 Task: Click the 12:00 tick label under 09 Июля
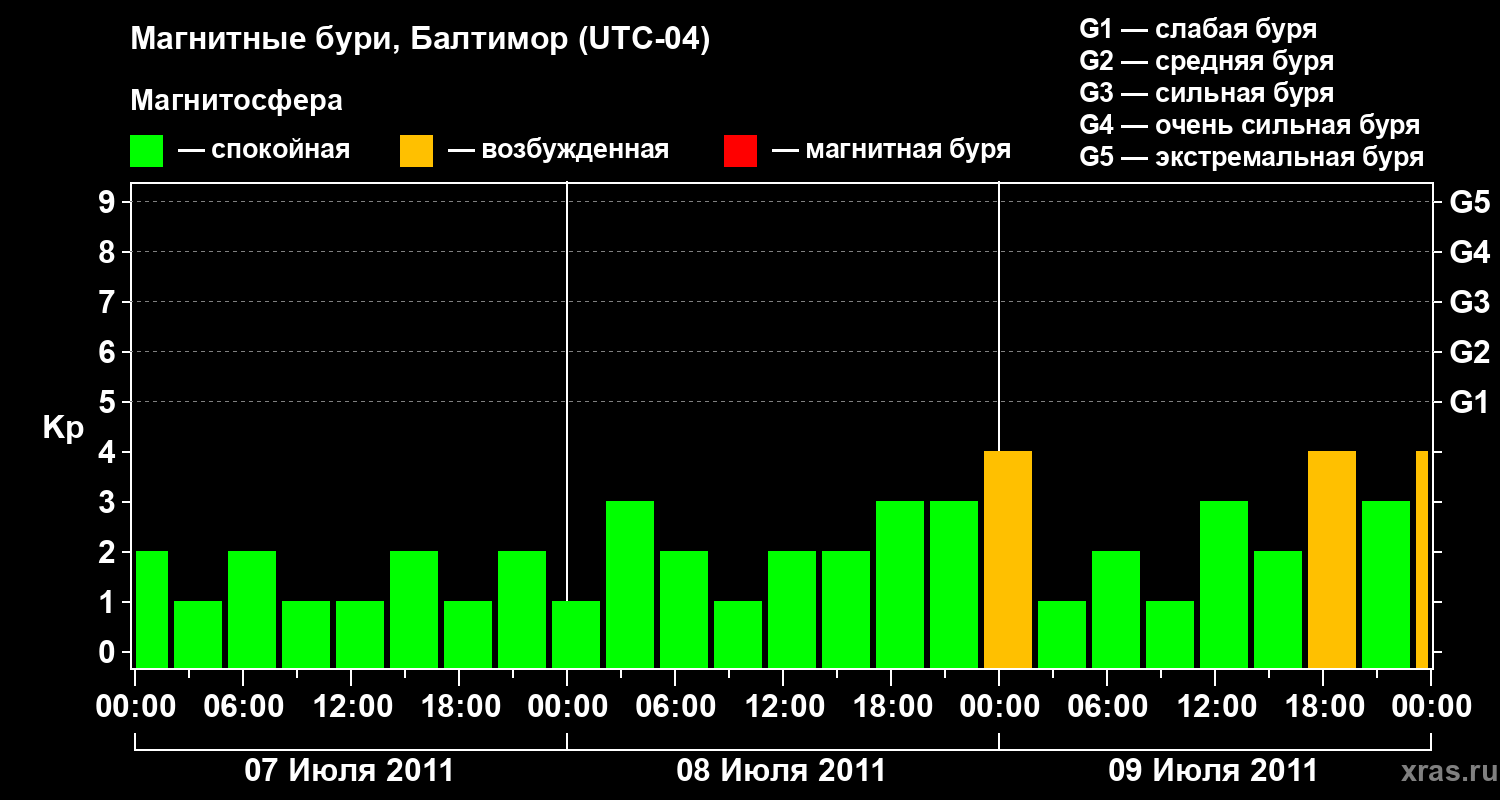click(1215, 706)
